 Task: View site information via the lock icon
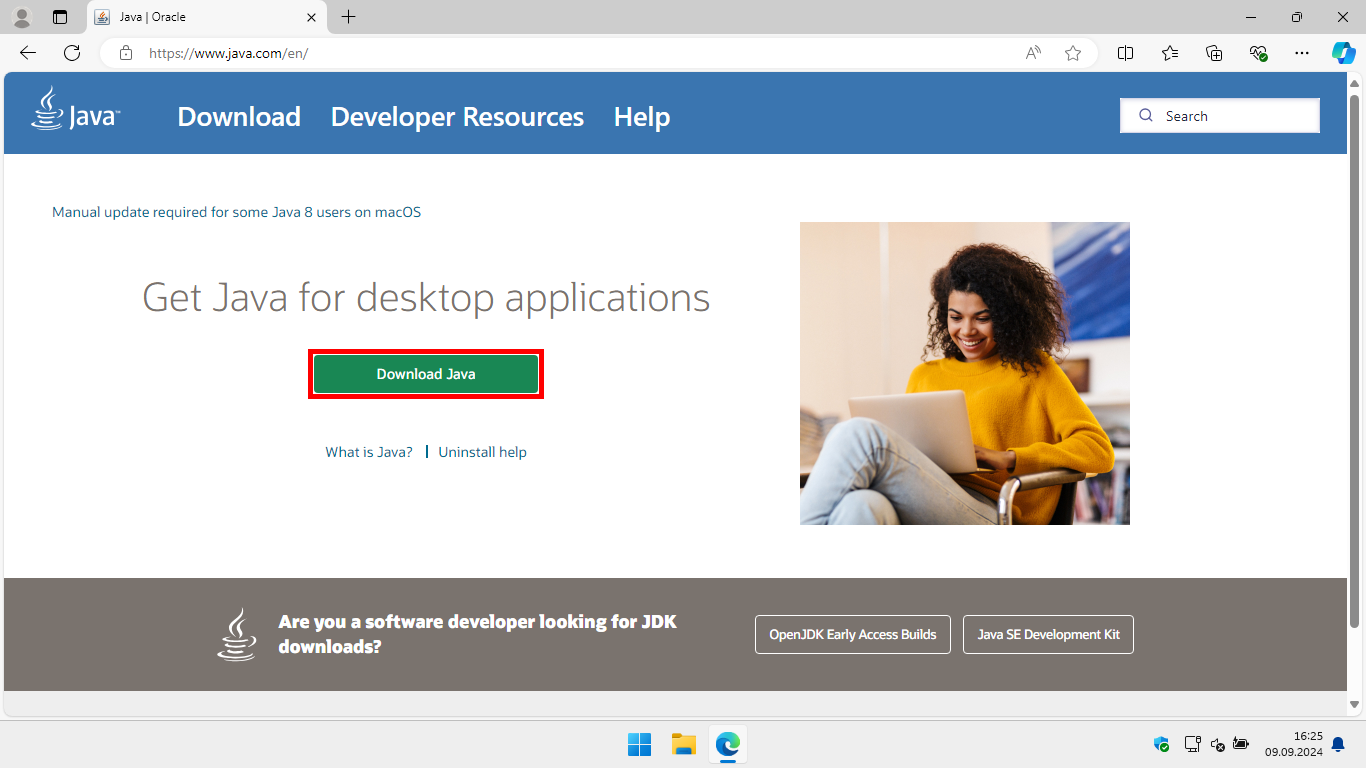[126, 53]
